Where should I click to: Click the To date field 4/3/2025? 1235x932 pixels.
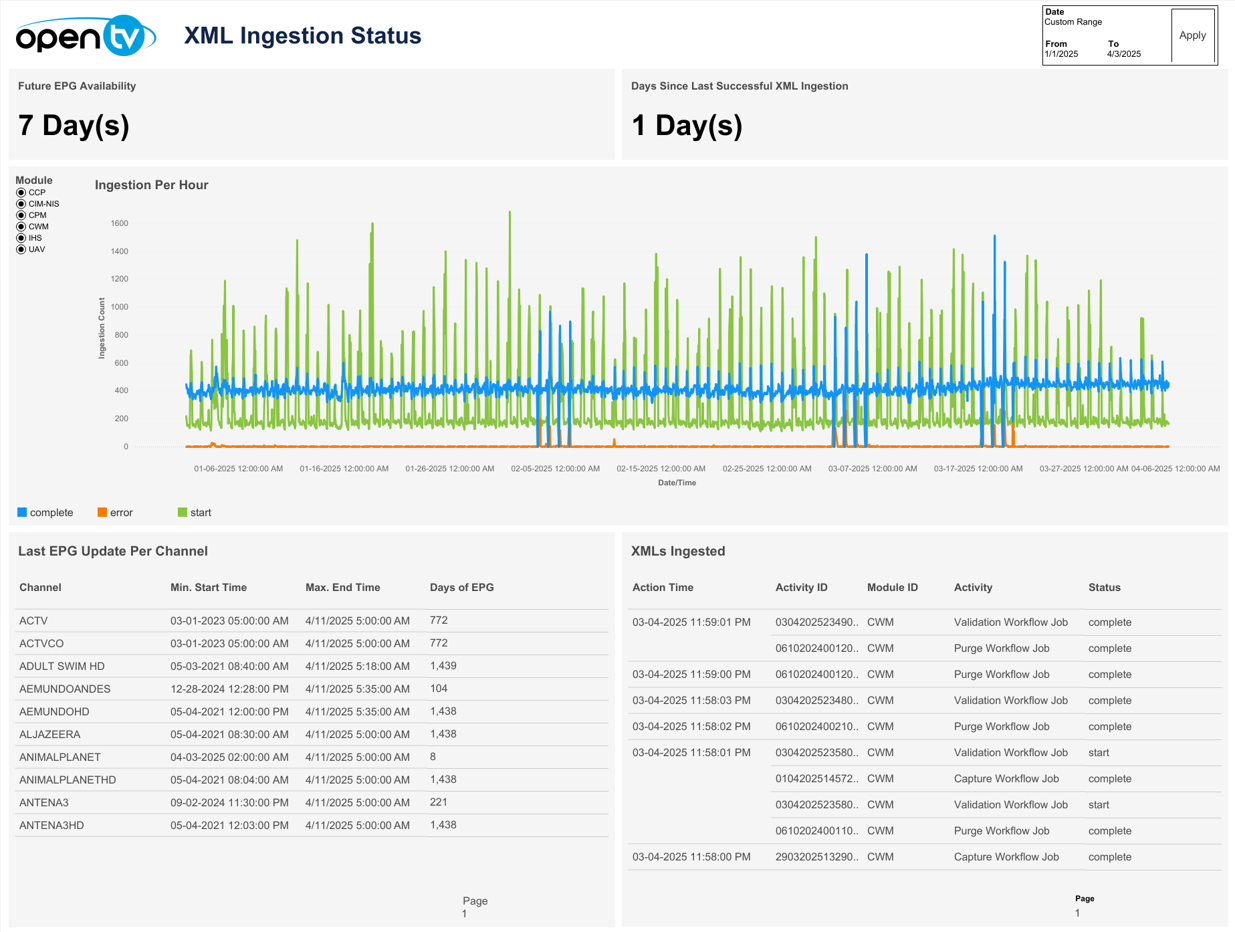pos(1123,54)
